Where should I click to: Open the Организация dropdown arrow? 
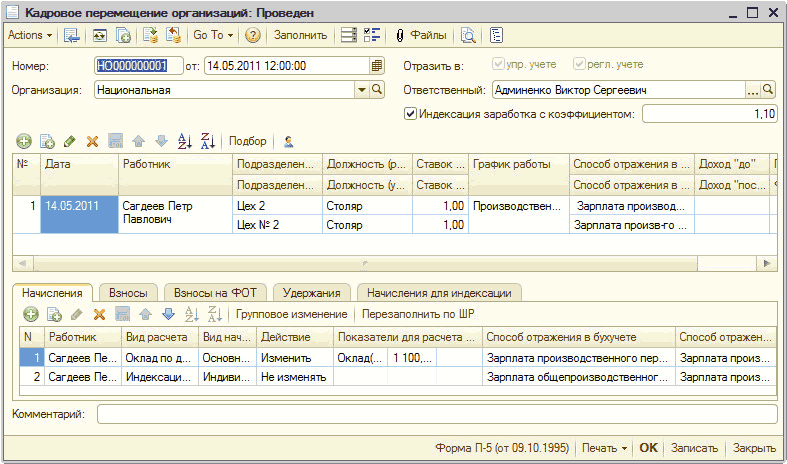pyautogui.click(x=362, y=90)
